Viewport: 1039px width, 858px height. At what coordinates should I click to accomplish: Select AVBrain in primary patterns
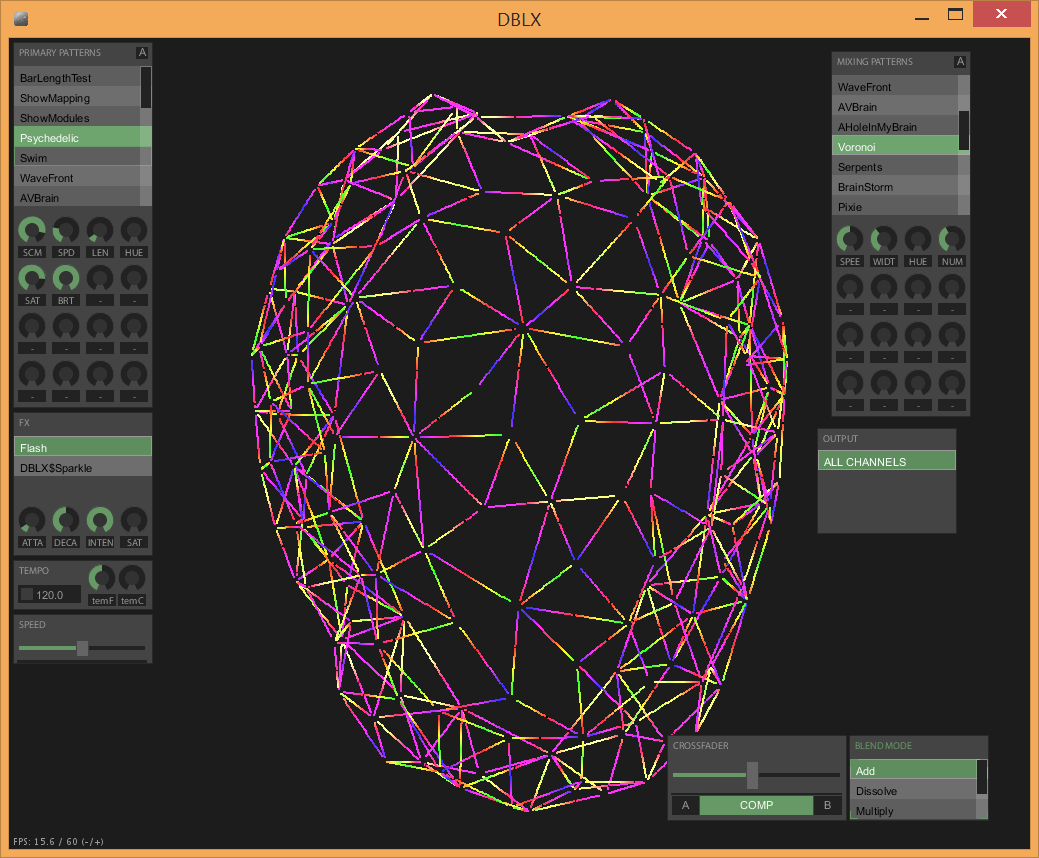pyautogui.click(x=78, y=197)
